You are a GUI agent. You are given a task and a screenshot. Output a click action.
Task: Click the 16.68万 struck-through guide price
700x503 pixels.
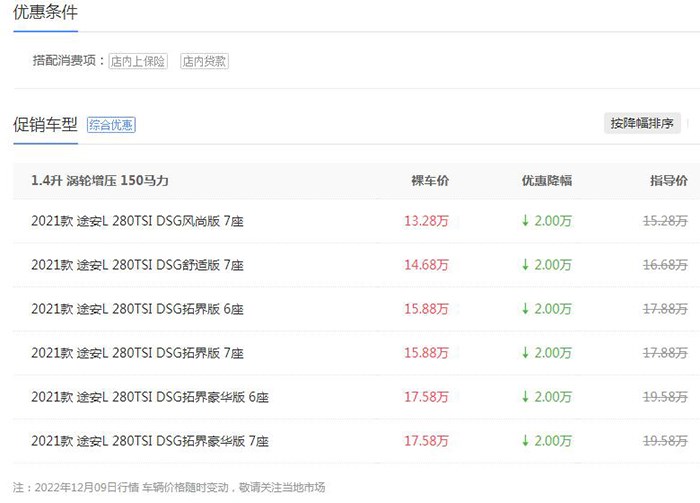pyautogui.click(x=665, y=265)
